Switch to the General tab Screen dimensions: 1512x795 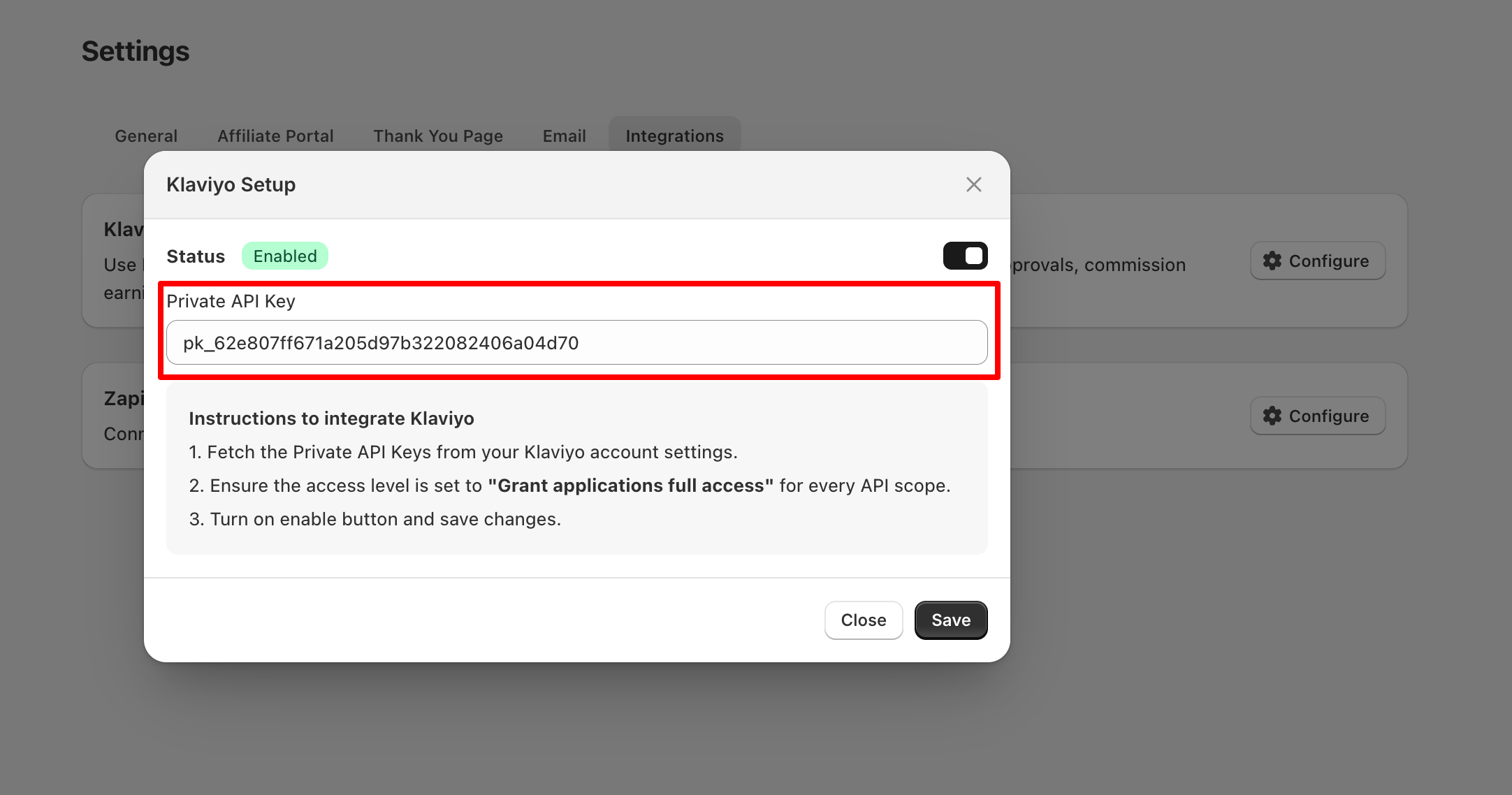click(x=146, y=136)
